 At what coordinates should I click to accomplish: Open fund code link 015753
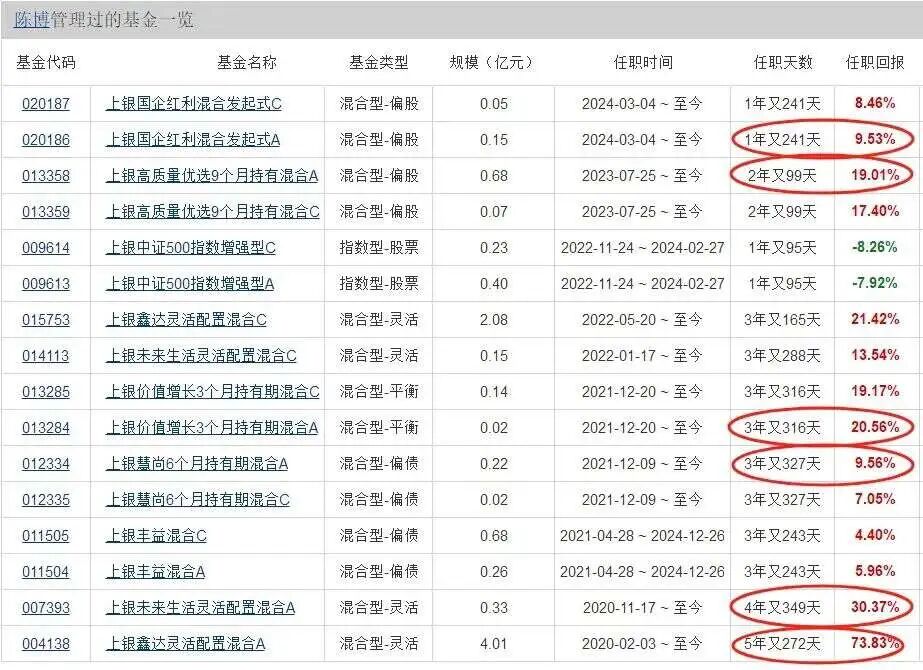[46, 320]
